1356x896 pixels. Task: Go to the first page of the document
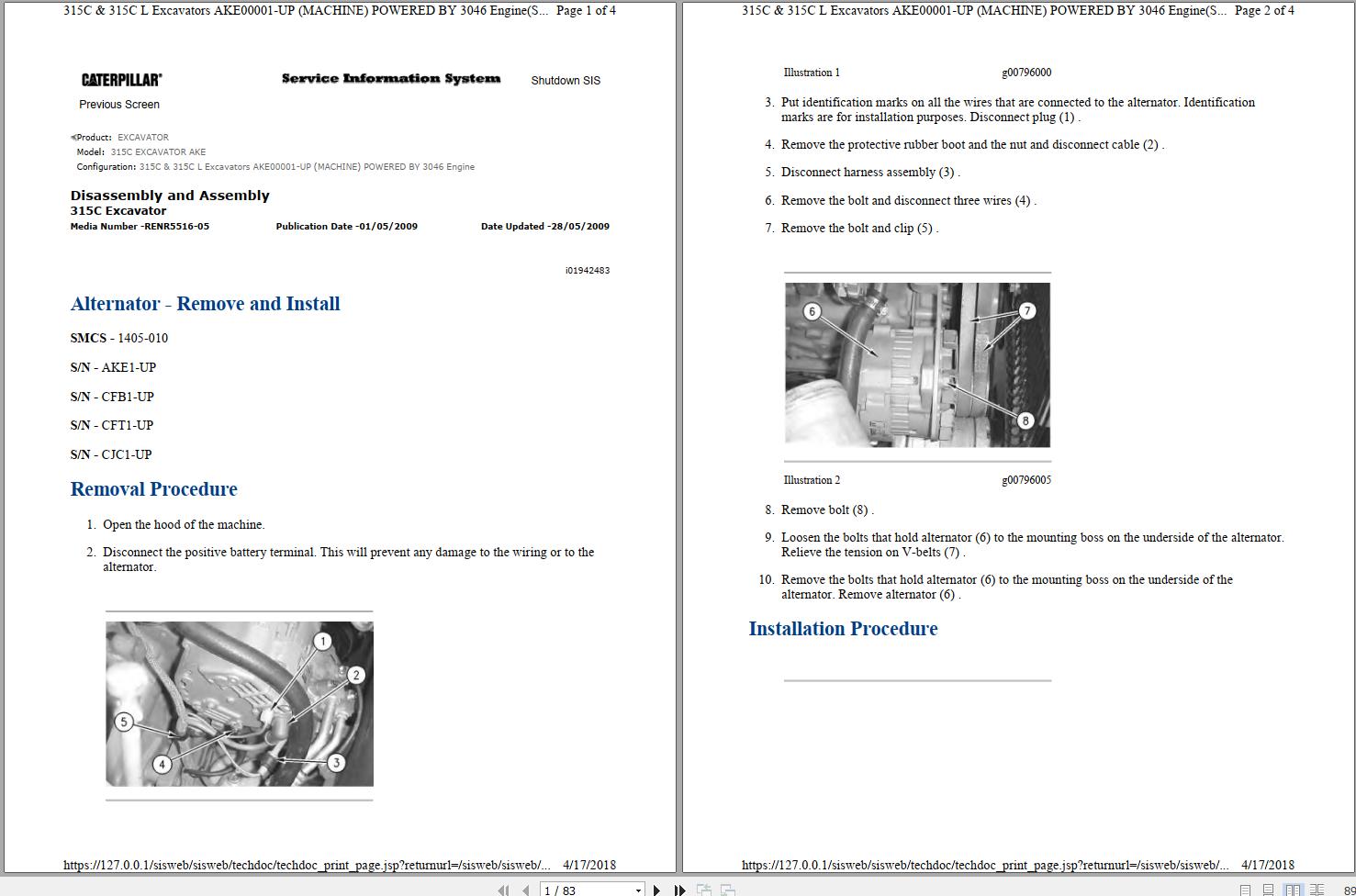504,890
